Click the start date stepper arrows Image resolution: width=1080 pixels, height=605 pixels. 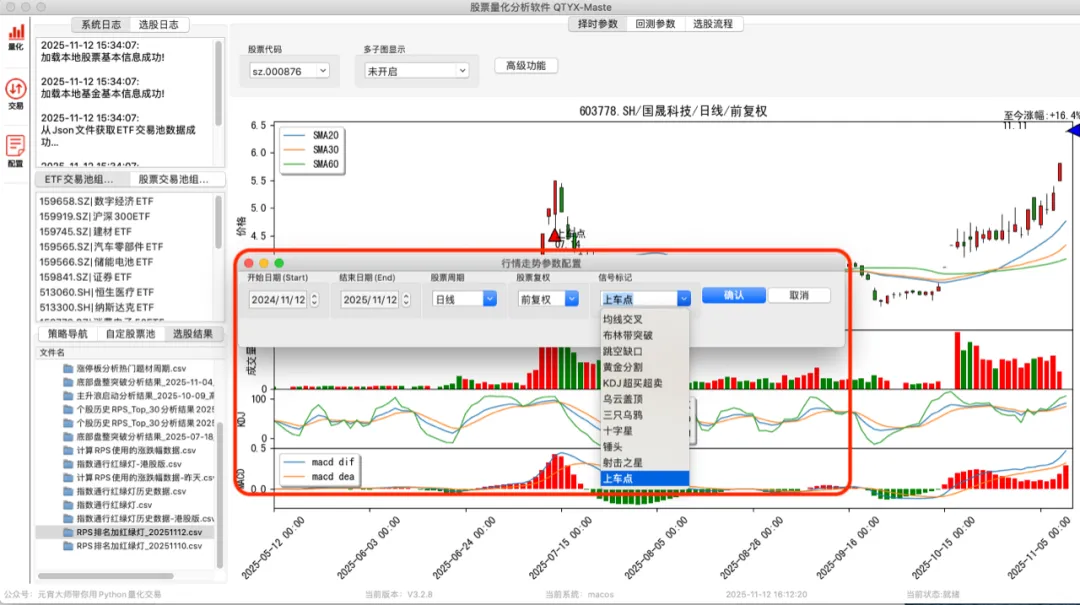[x=315, y=300]
